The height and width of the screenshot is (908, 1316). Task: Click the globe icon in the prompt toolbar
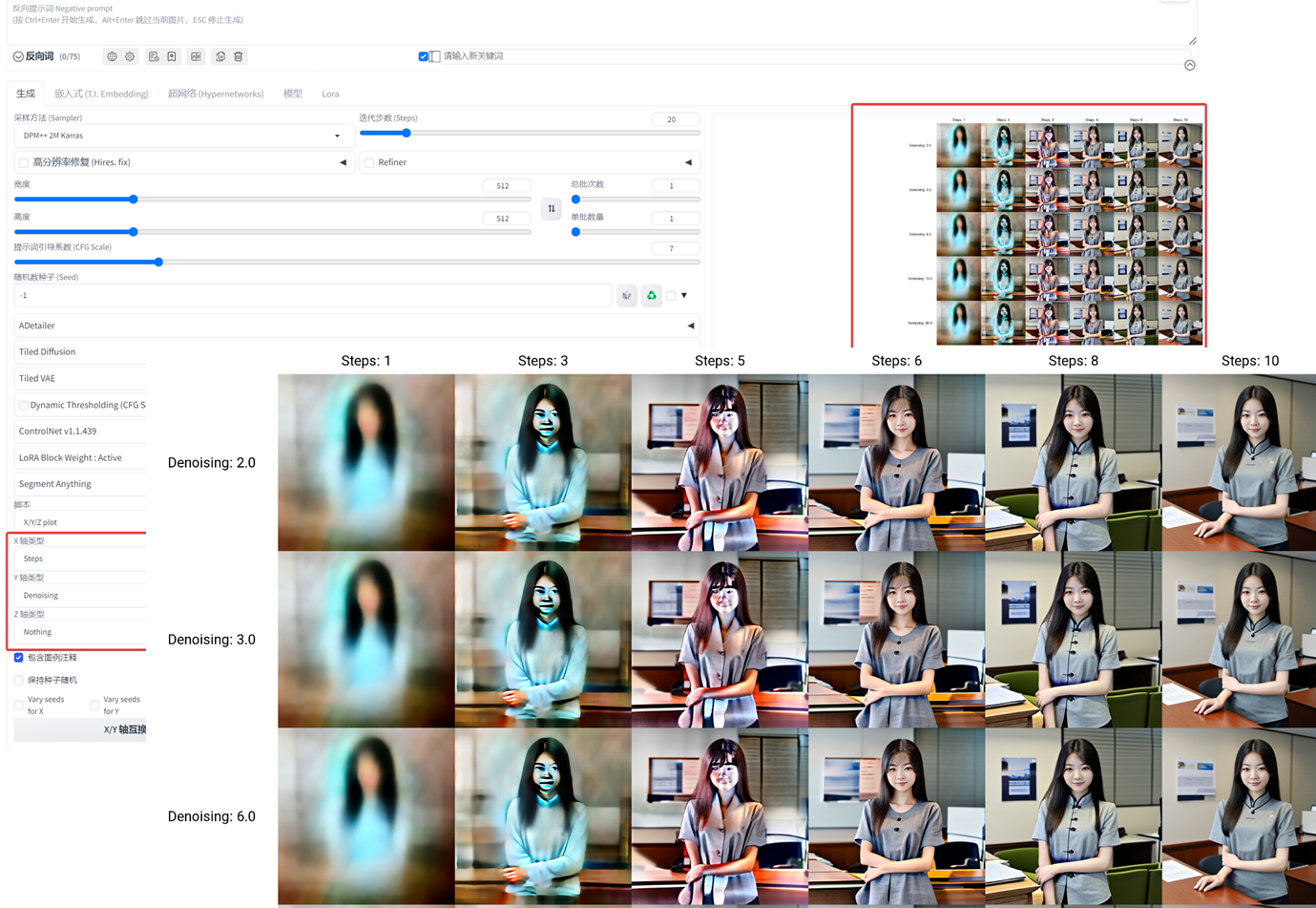coord(111,56)
